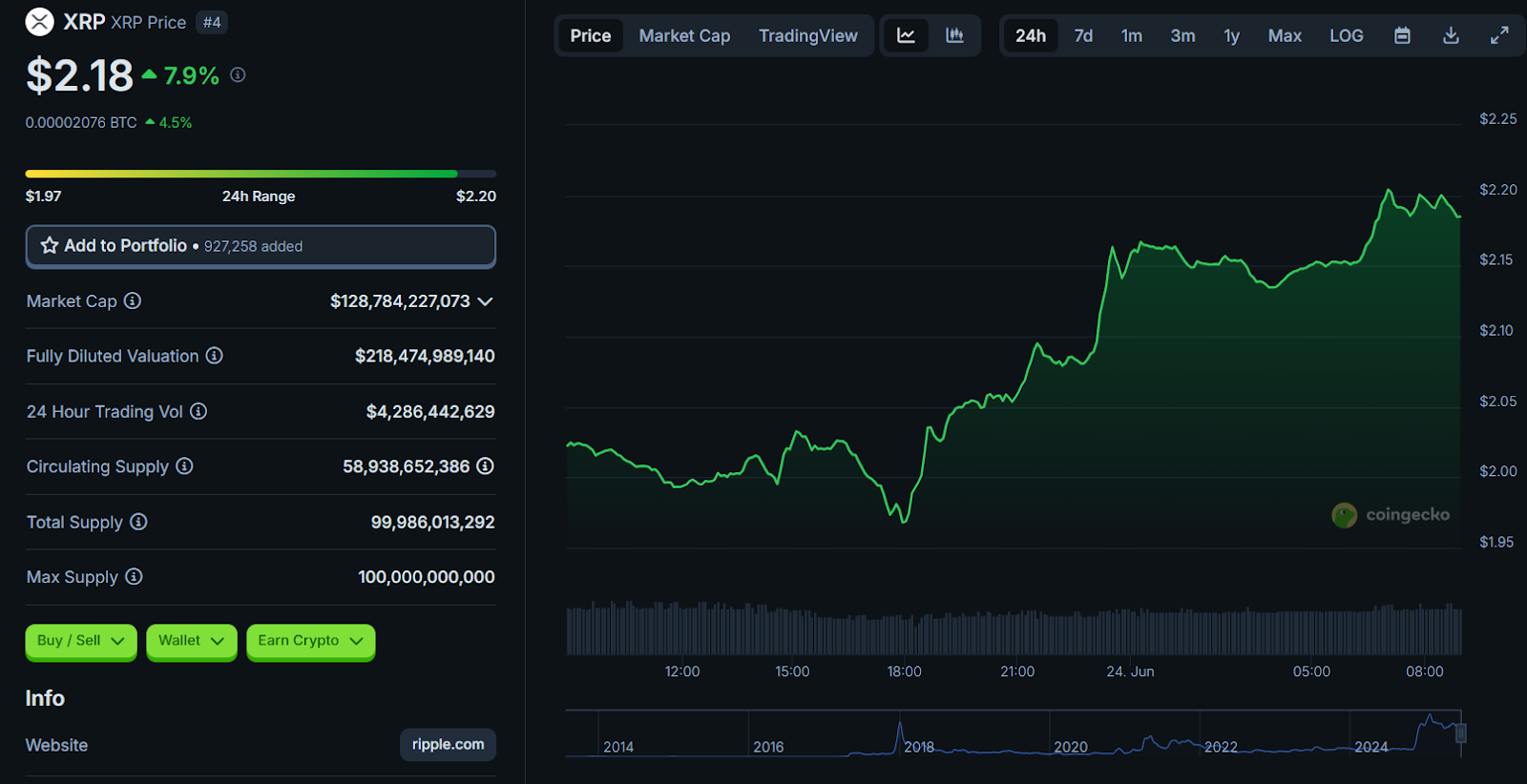Show 24 Hour Trading Vol info icon
This screenshot has width=1527, height=784.
[x=199, y=411]
